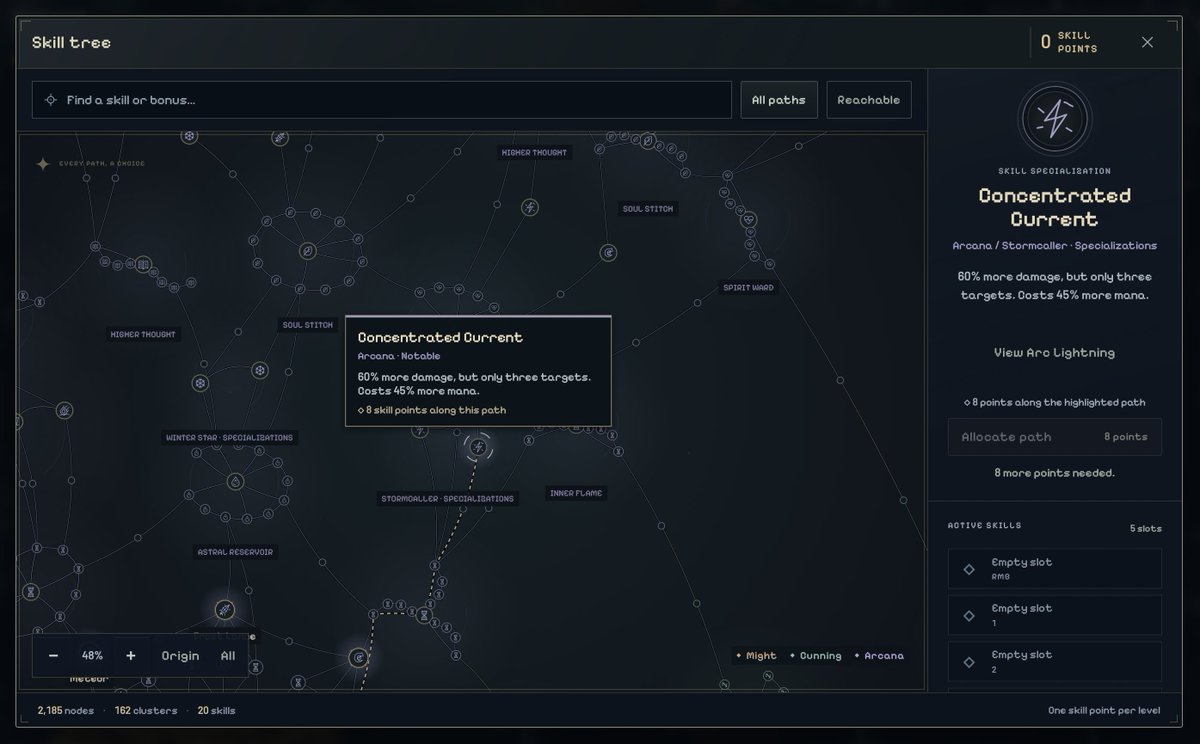The height and width of the screenshot is (744, 1200).
Task: Click the 8 more points needed message
Action: pyautogui.click(x=1054, y=473)
